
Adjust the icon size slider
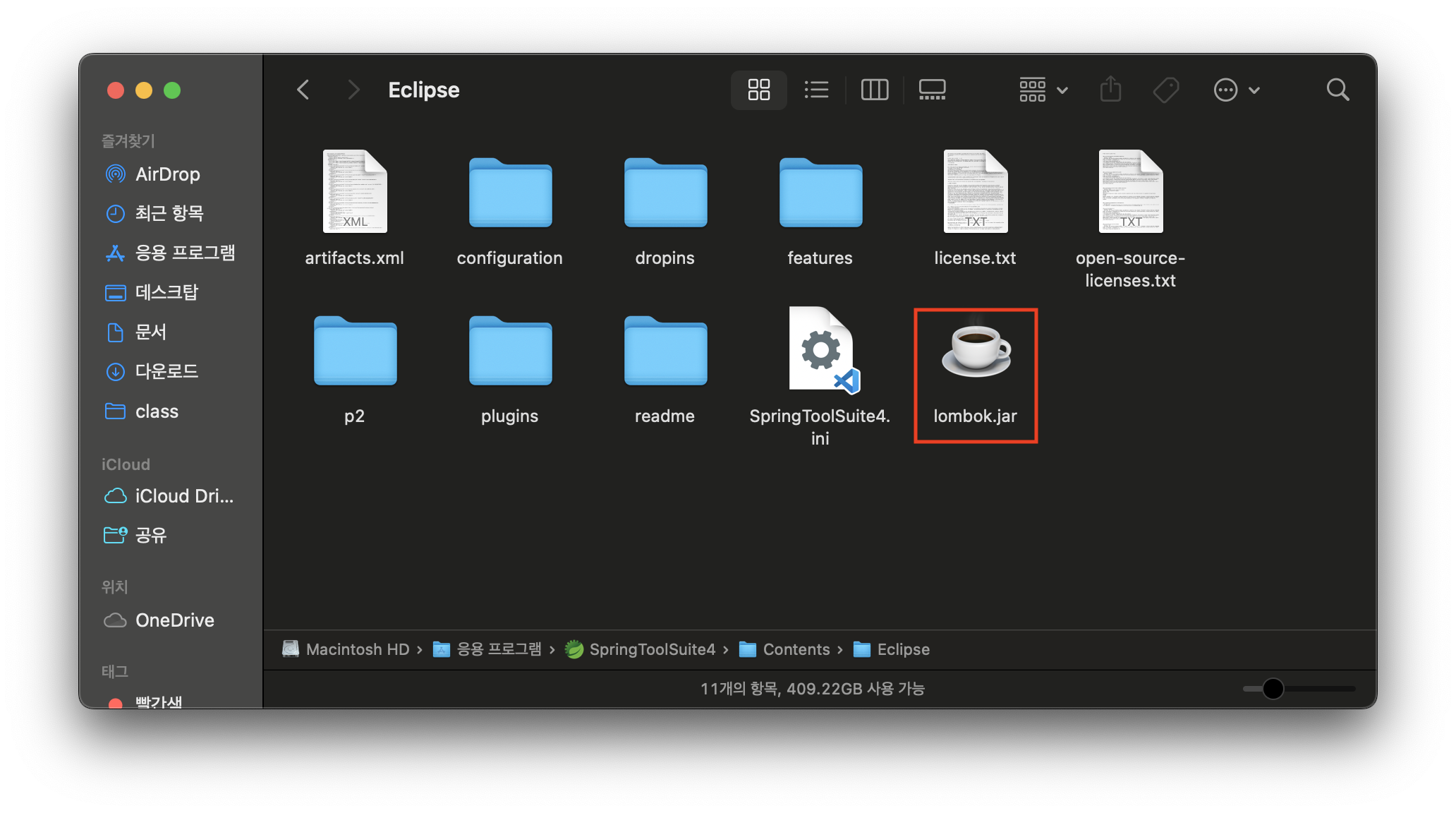click(1273, 689)
